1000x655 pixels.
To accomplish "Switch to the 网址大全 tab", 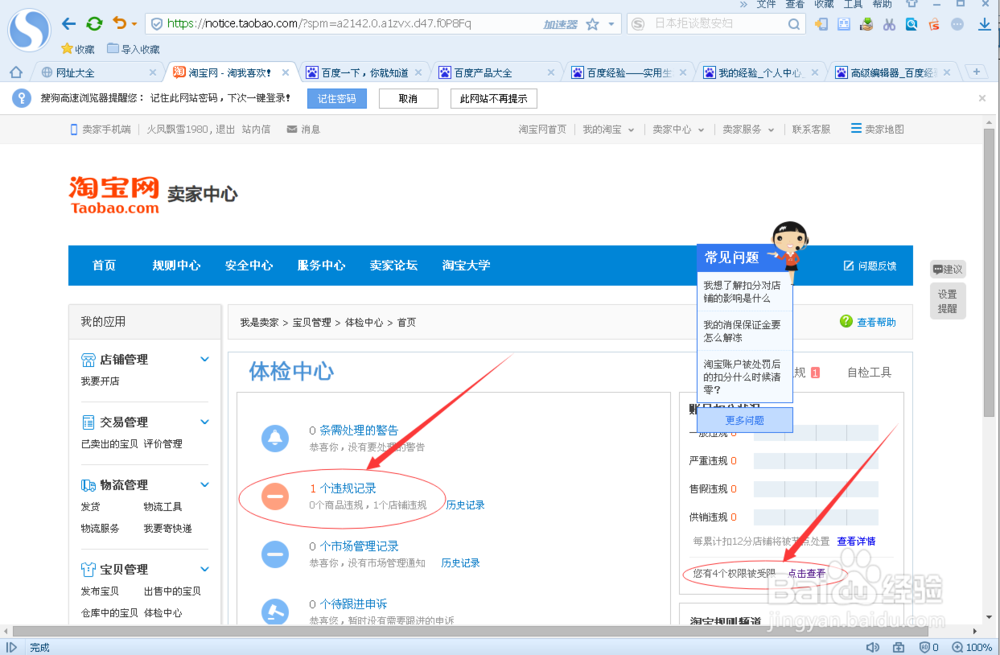I will tap(98, 73).
